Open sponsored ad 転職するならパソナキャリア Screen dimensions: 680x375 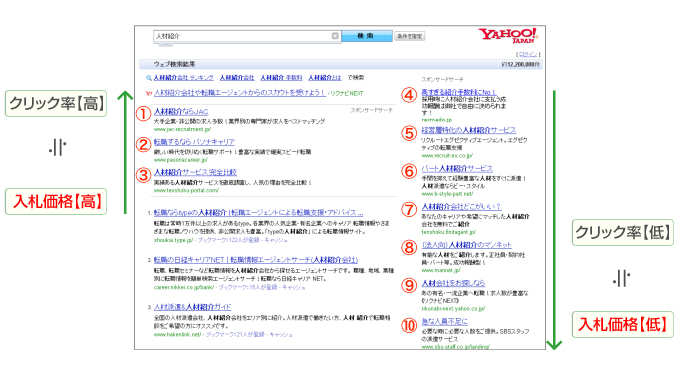point(194,142)
